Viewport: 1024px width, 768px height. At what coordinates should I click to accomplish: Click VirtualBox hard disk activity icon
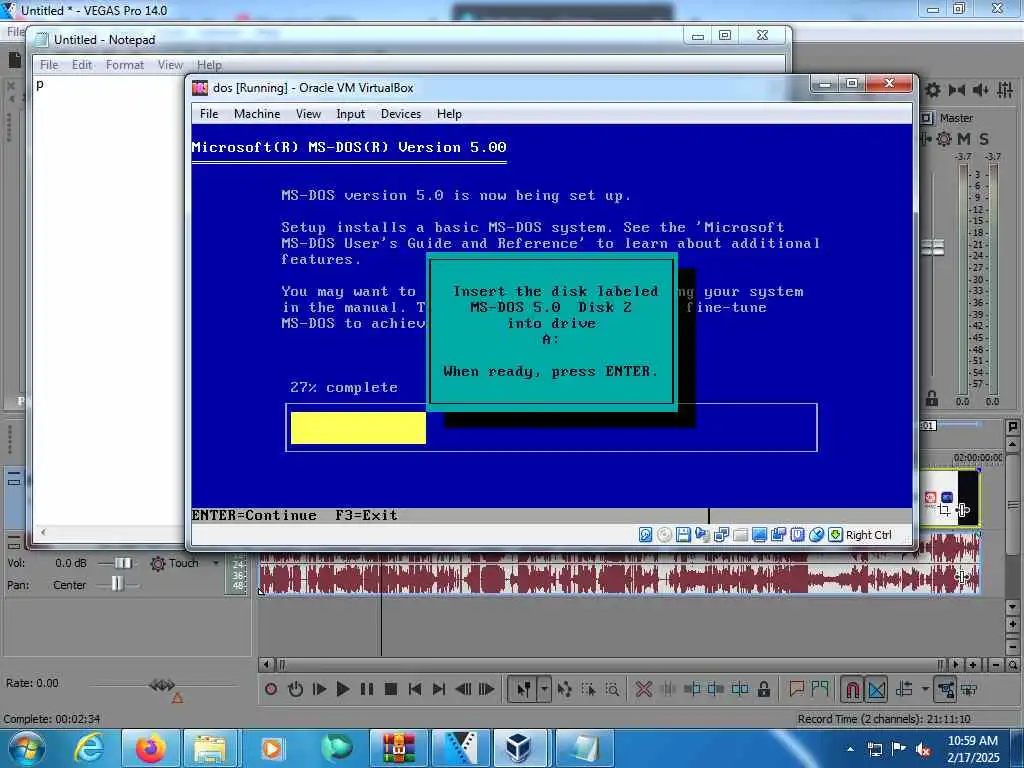pyautogui.click(x=645, y=535)
